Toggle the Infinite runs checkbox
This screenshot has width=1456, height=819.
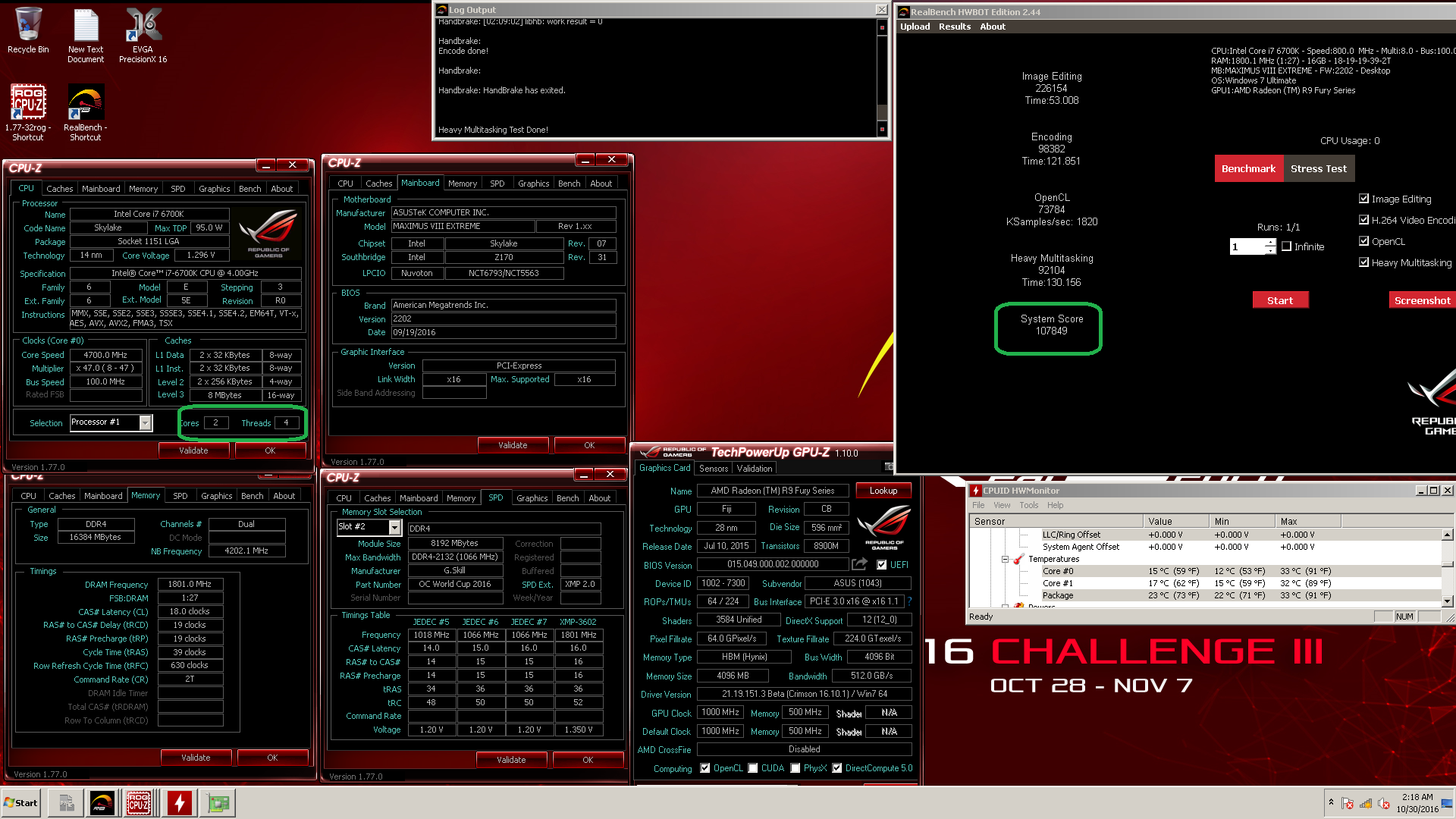click(1286, 246)
